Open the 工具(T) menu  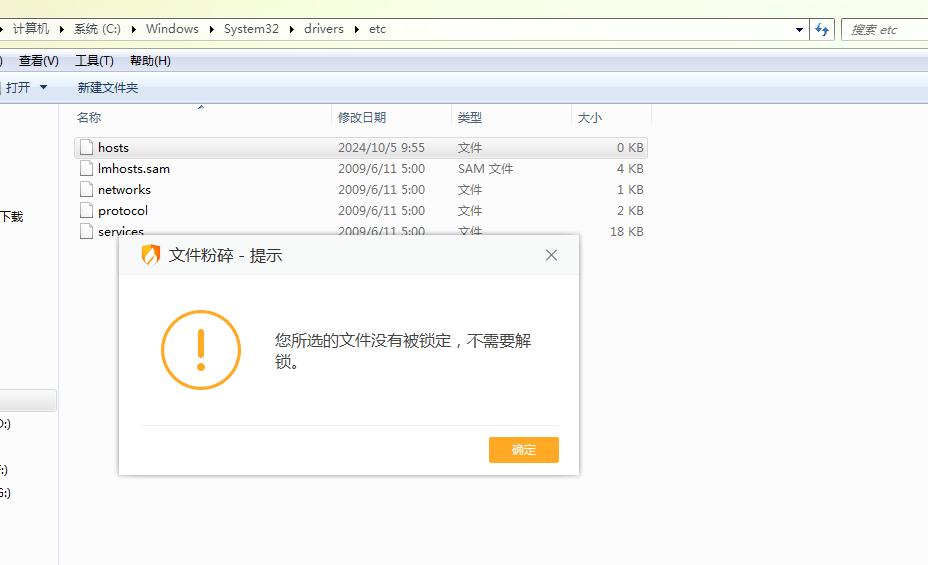94,61
